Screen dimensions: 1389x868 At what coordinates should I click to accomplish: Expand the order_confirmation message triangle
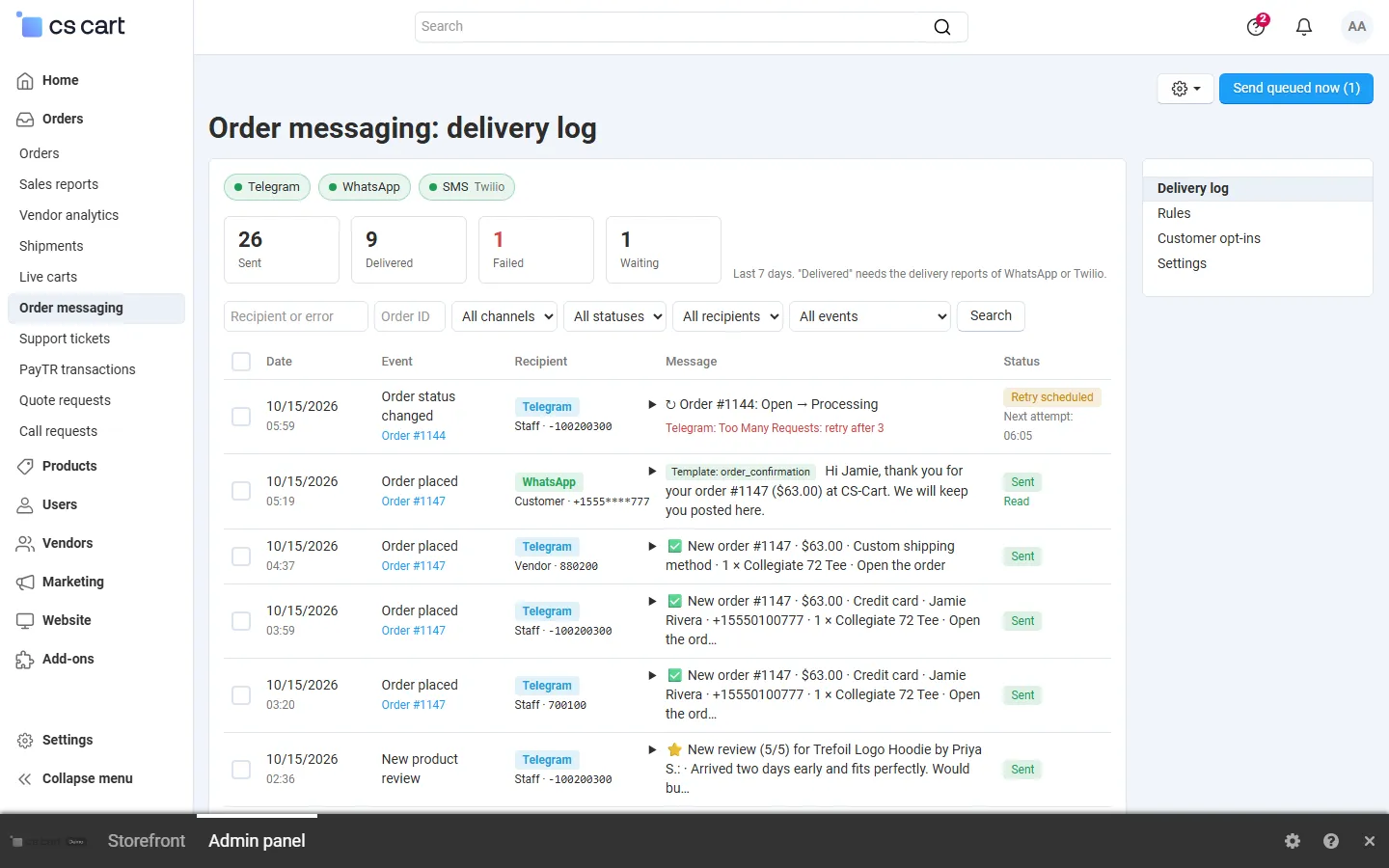tap(652, 472)
